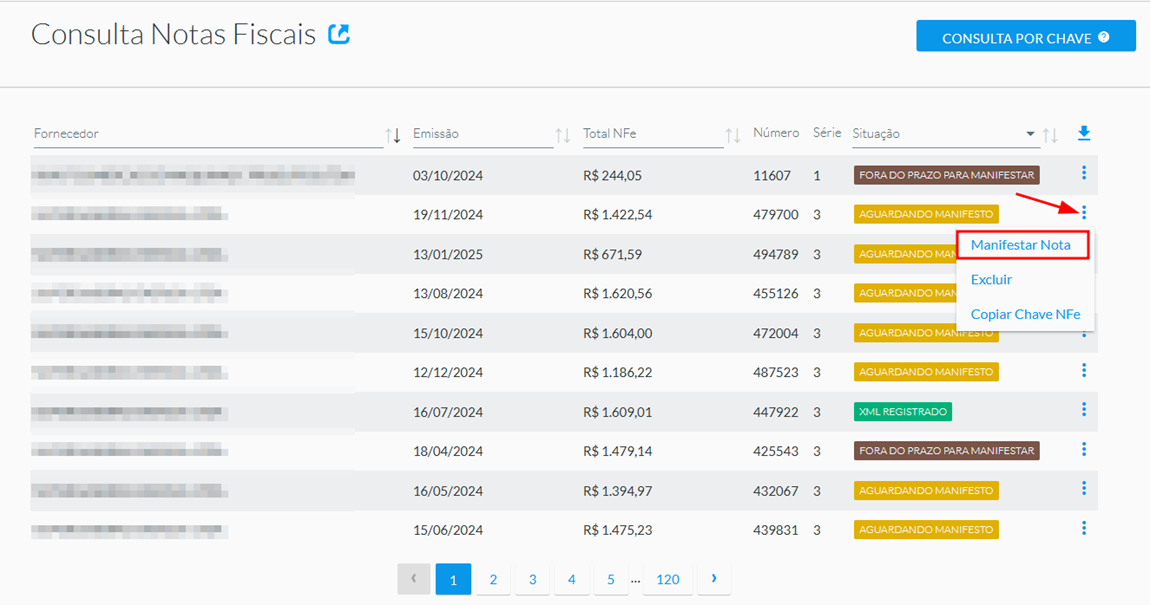Click AGUARDANDO MANIFESTO badge of note 487523

[926, 372]
